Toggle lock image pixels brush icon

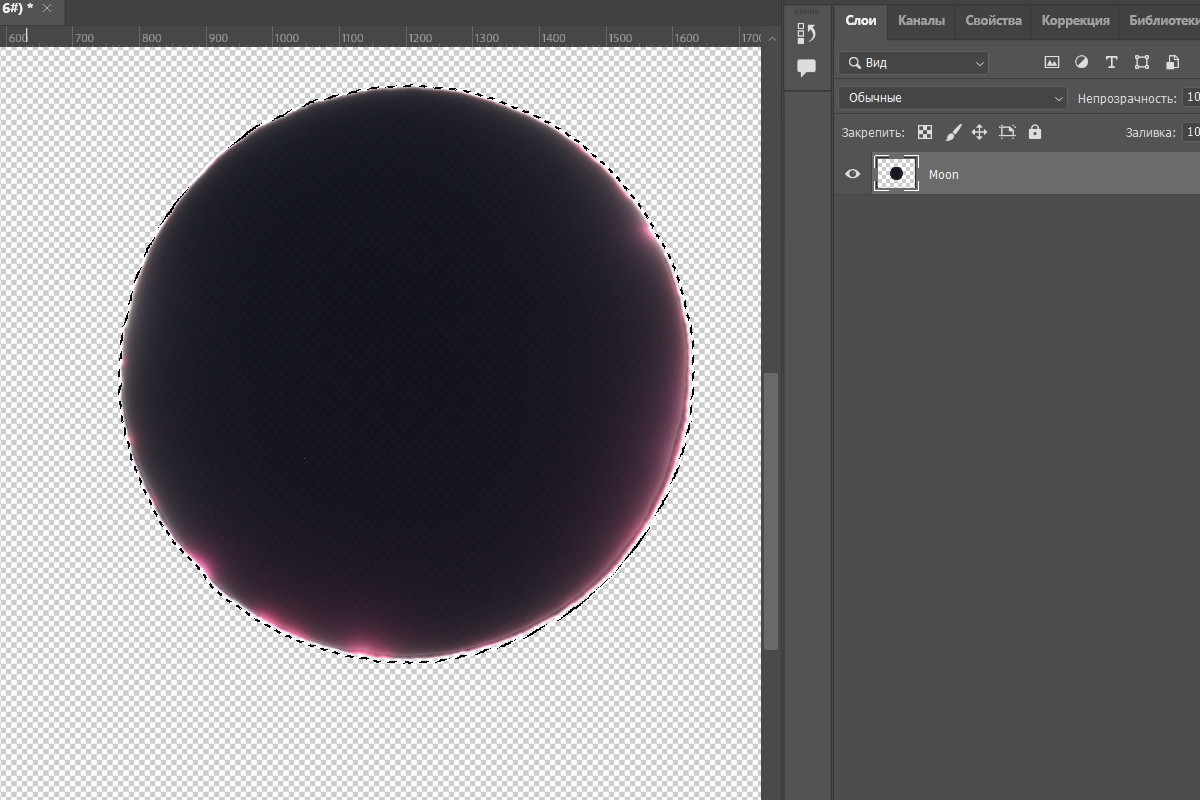coord(953,132)
